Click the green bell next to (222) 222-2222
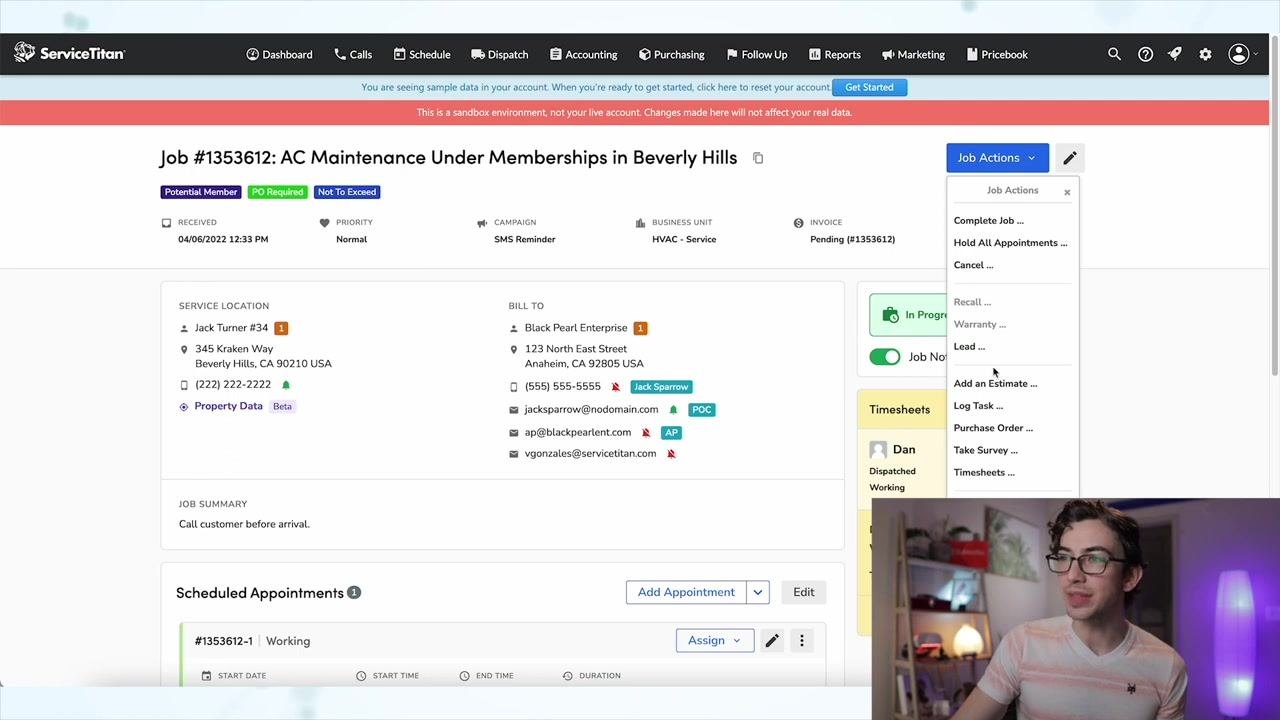 (x=286, y=385)
